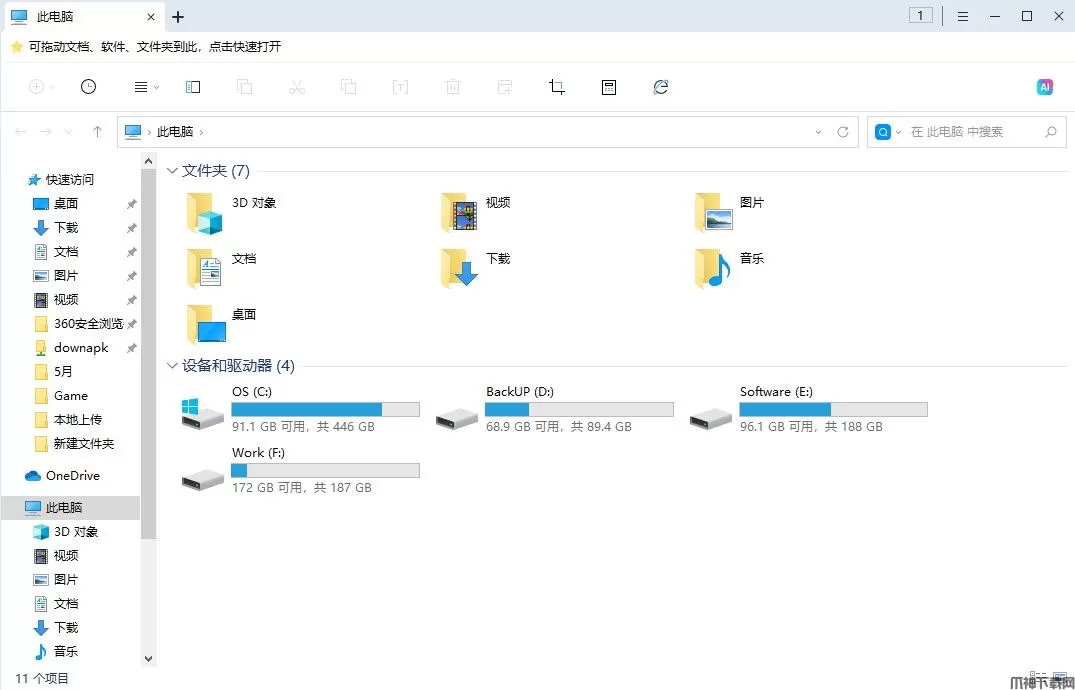This screenshot has height=690, width=1075.
Task: Go up one directory level arrow
Action: pos(97,132)
